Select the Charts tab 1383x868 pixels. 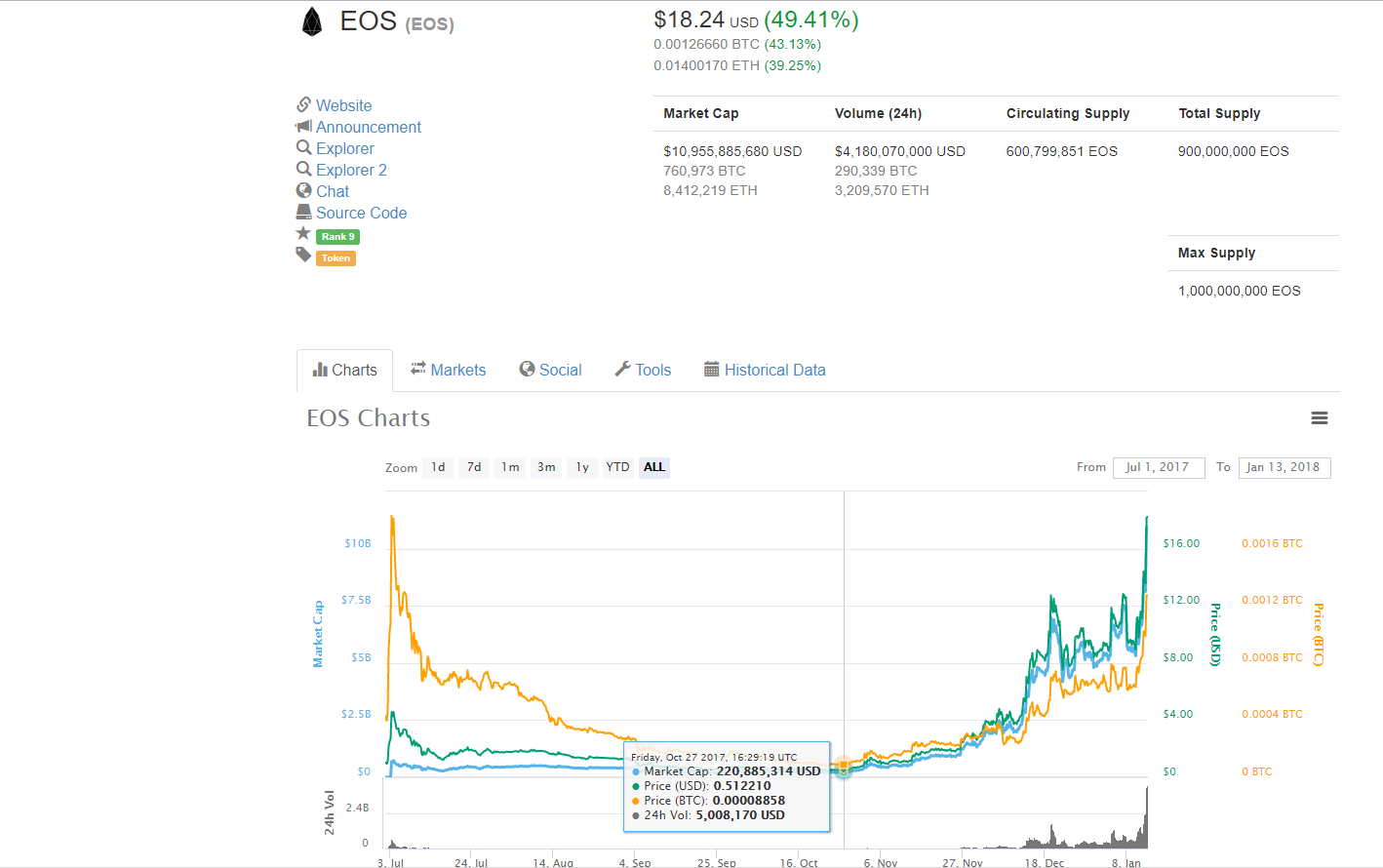coord(344,371)
